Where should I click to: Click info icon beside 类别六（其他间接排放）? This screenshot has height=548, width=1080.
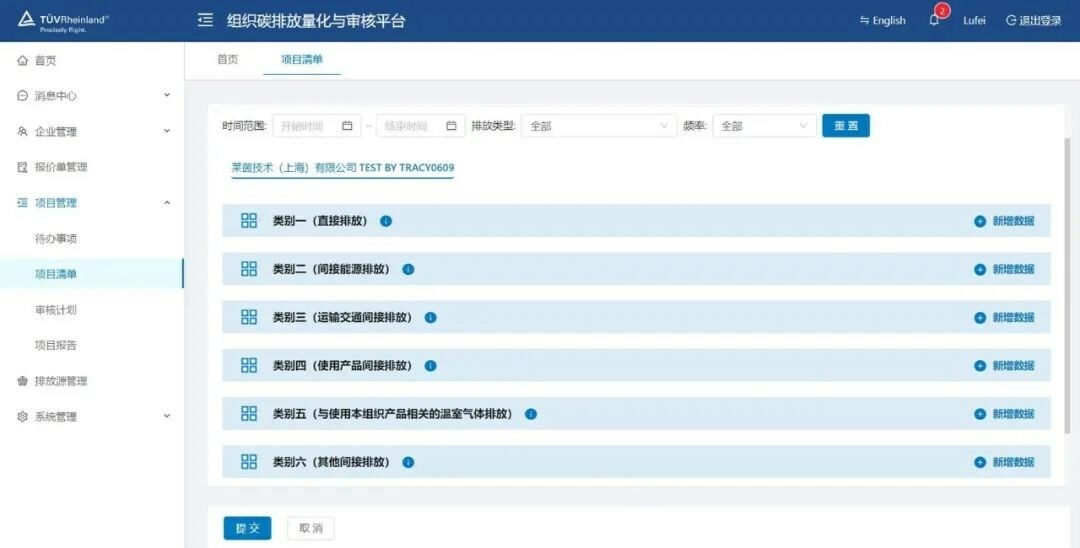(408, 462)
